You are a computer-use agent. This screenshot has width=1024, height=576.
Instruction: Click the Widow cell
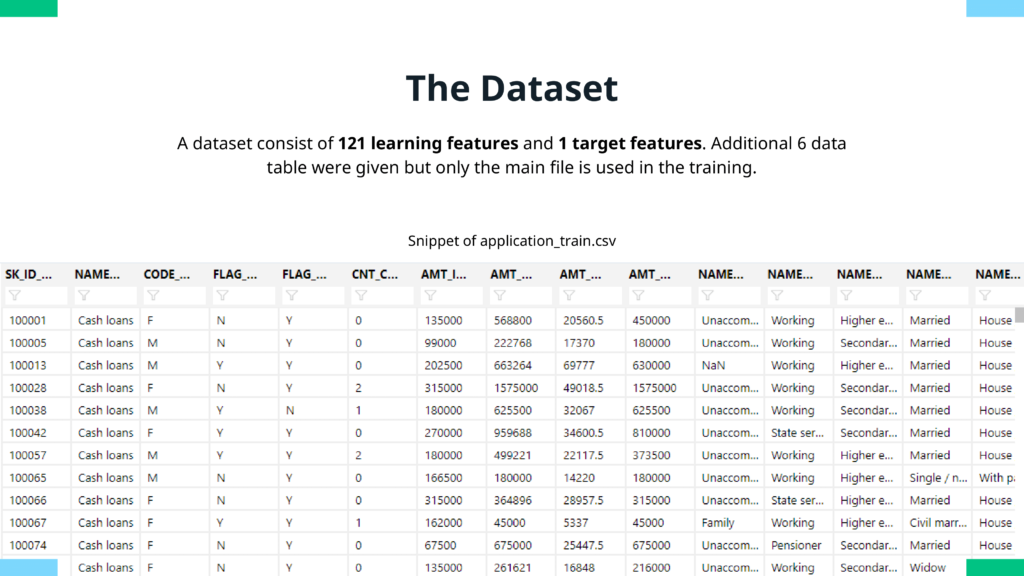tap(926, 568)
